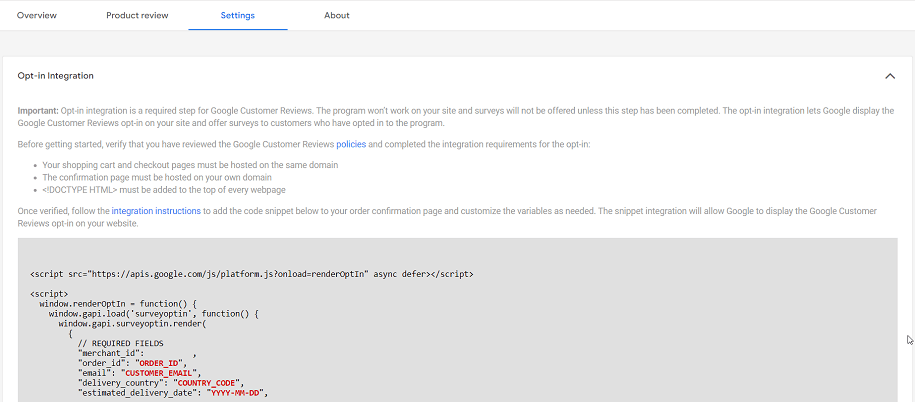Screen dimensions: 915x402
Task: Click the Opt-in Integration section title
Action: 56,76
